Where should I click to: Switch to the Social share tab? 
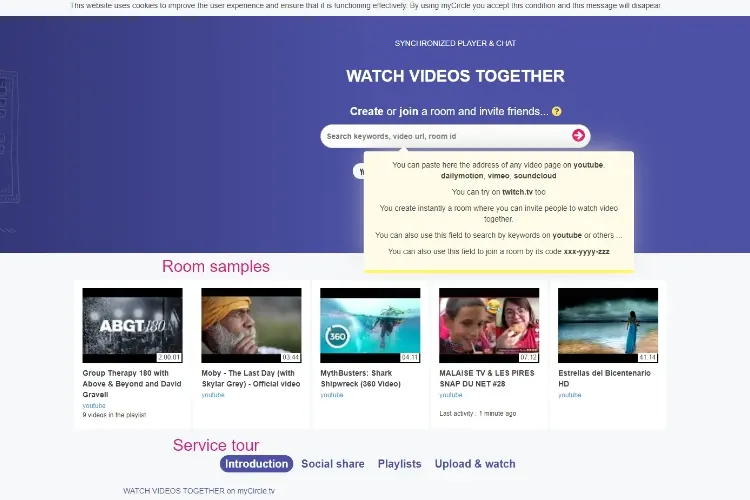333,464
